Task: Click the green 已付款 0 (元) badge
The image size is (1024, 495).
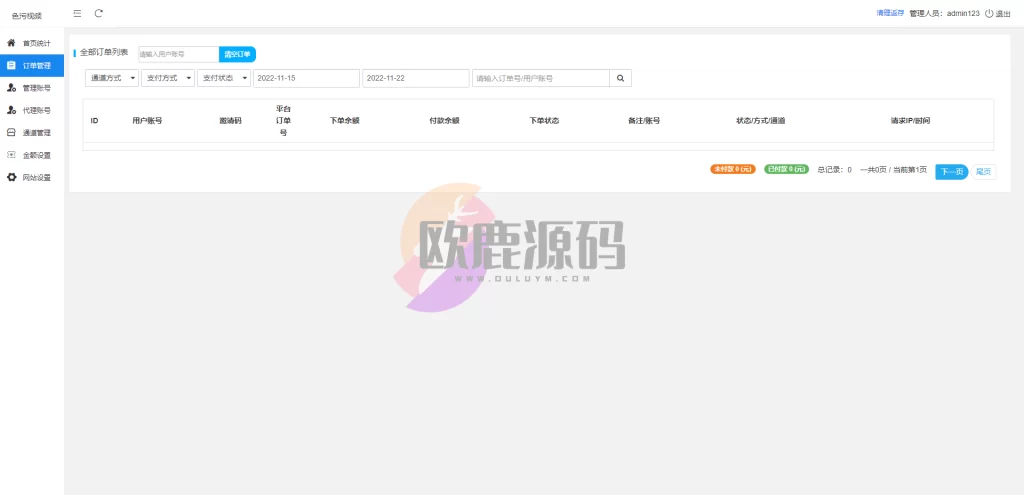Action: pyautogui.click(x=787, y=169)
